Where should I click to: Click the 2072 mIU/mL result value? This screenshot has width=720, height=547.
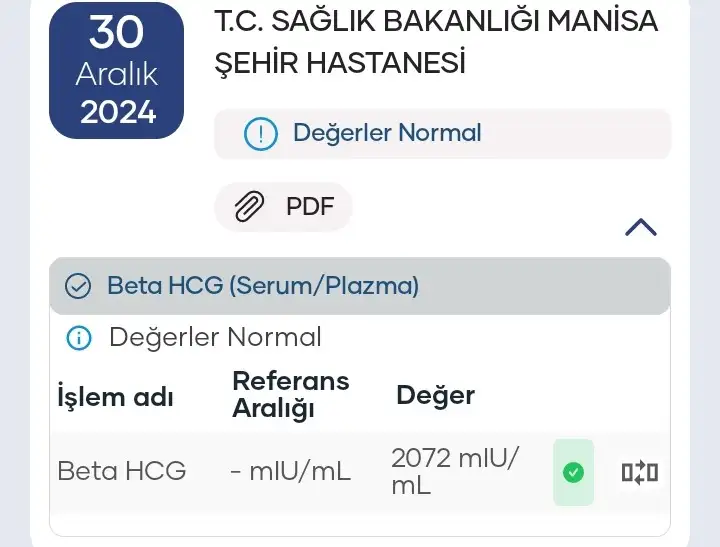tap(455, 471)
